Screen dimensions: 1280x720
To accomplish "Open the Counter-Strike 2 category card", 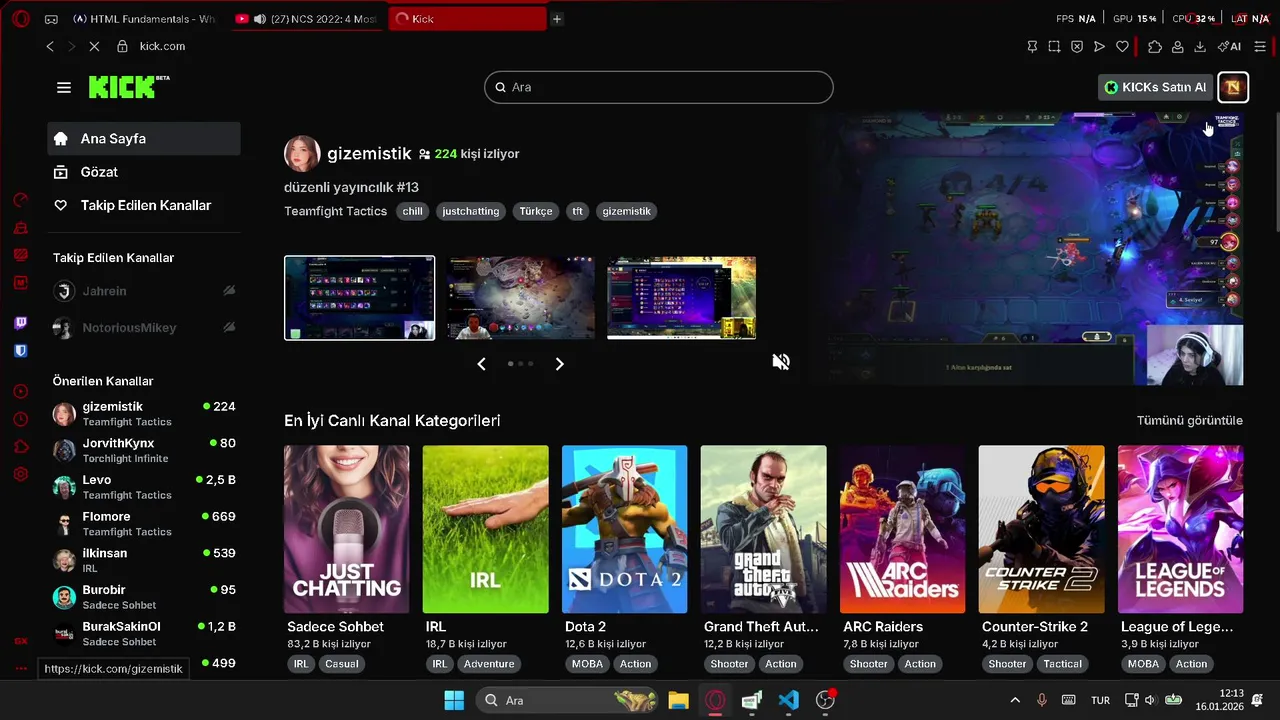I will point(1041,529).
